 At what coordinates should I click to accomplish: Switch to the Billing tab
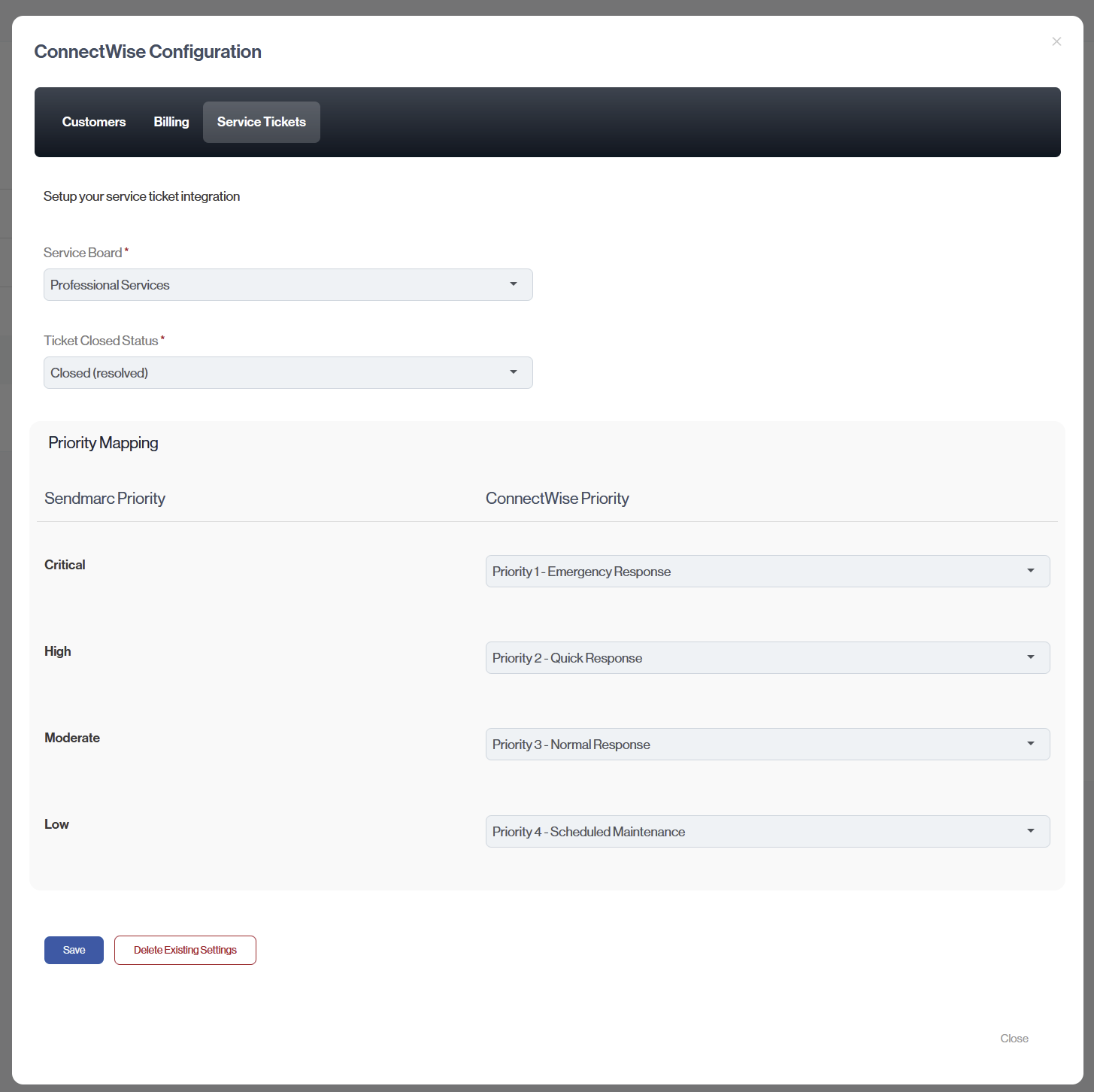tap(171, 122)
